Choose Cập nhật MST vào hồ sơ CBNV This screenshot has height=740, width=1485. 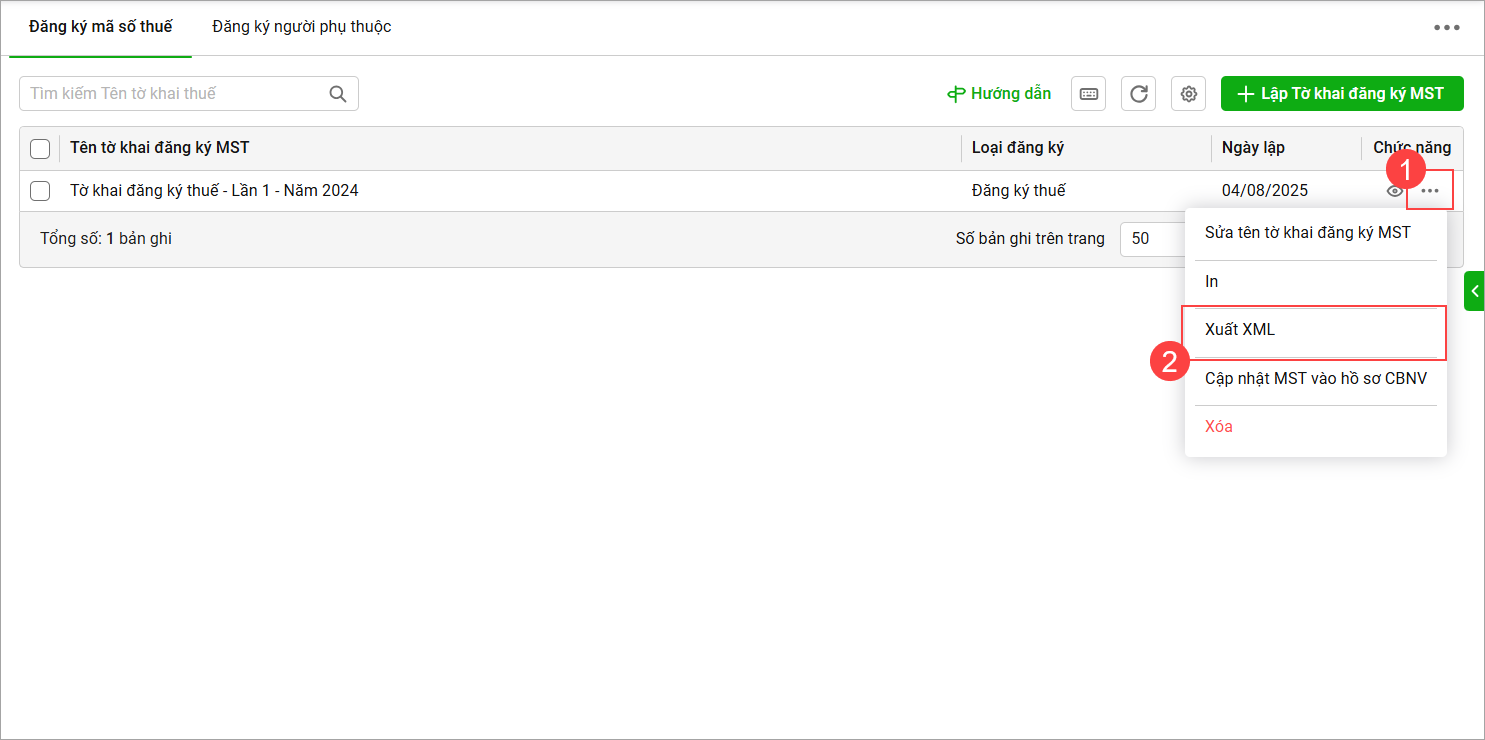1315,379
